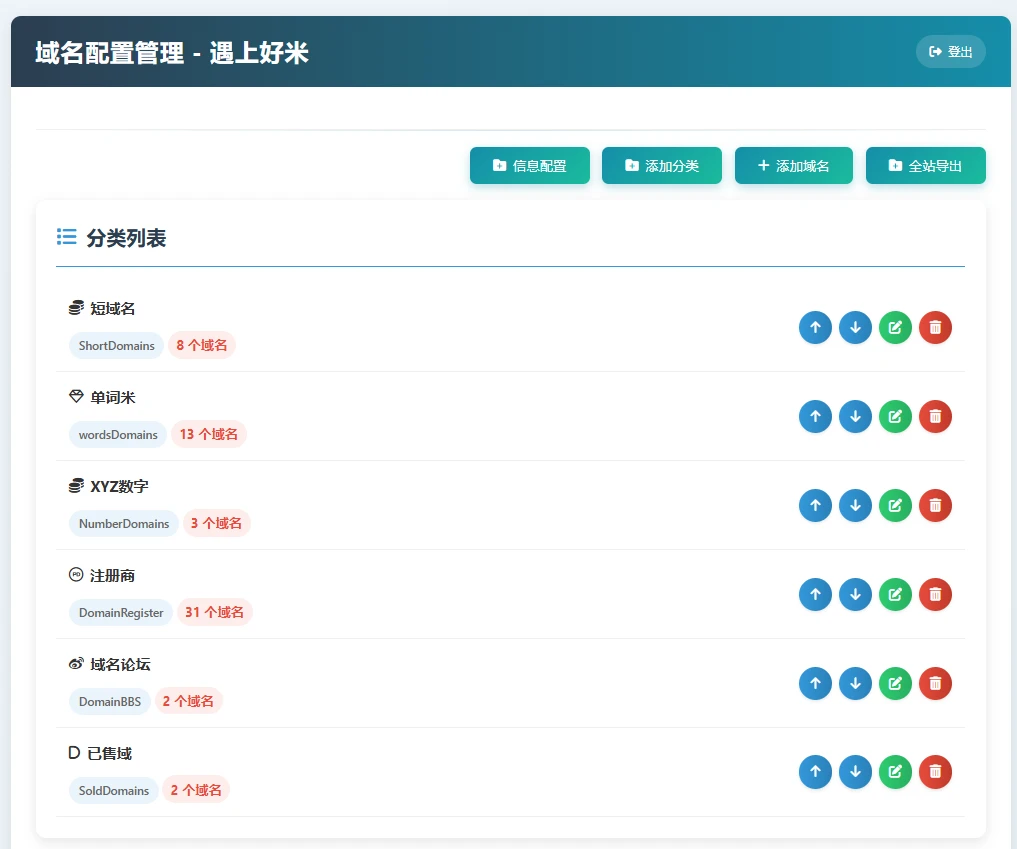Edit the 域名论坛 category

pos(895,683)
